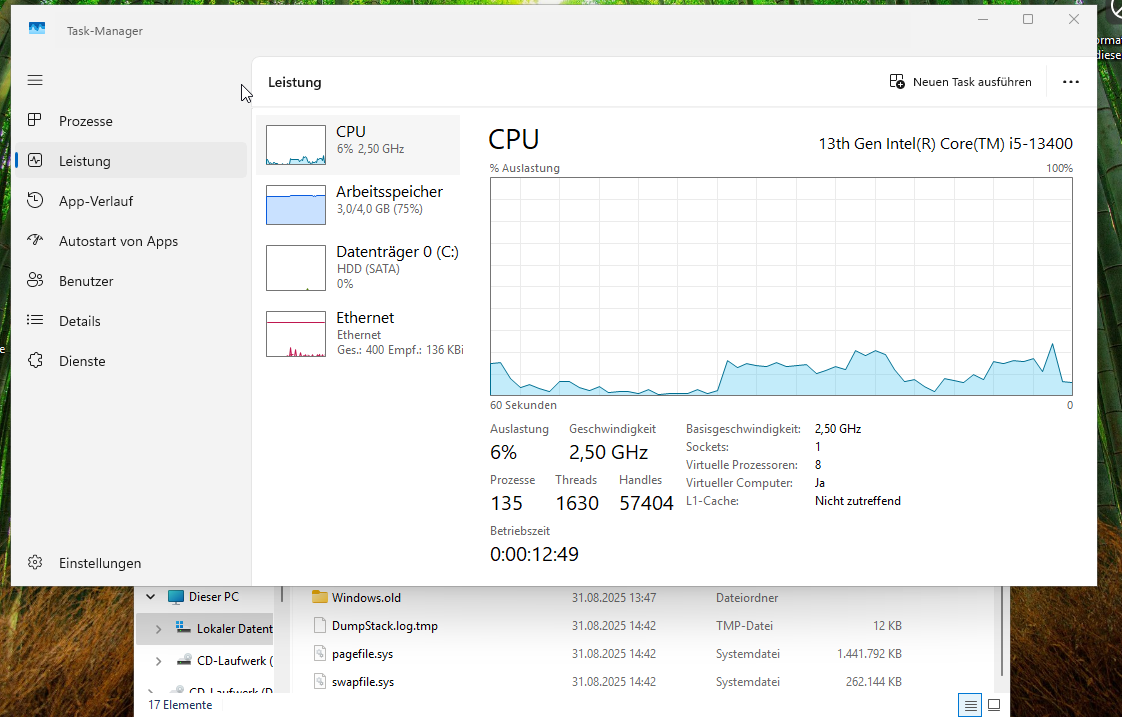The width and height of the screenshot is (1122, 717).
Task: Select the Arbeitsspeicher performance entry
Action: coord(358,205)
